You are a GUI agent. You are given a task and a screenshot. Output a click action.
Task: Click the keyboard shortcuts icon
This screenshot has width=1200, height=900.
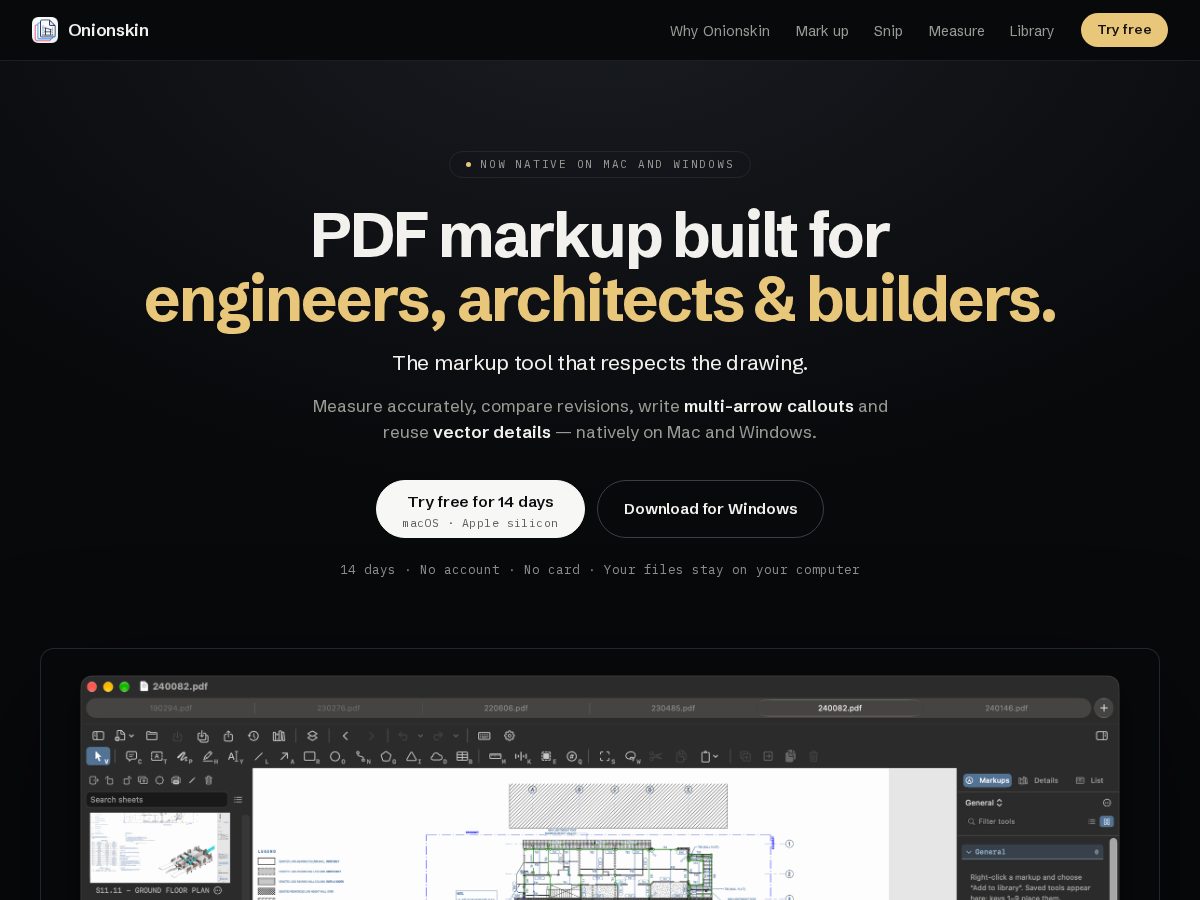tap(484, 736)
